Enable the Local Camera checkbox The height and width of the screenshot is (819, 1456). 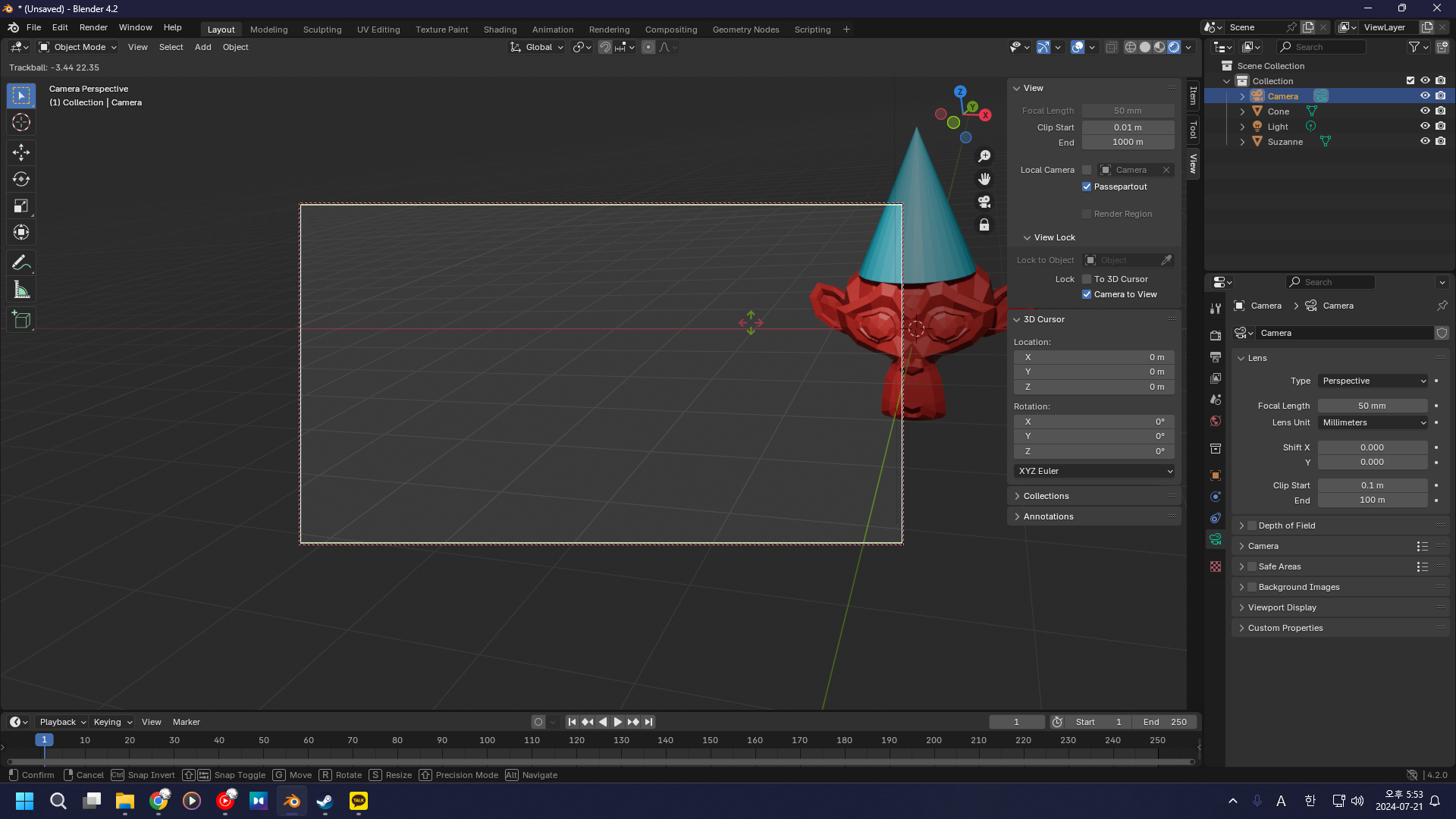(x=1087, y=170)
